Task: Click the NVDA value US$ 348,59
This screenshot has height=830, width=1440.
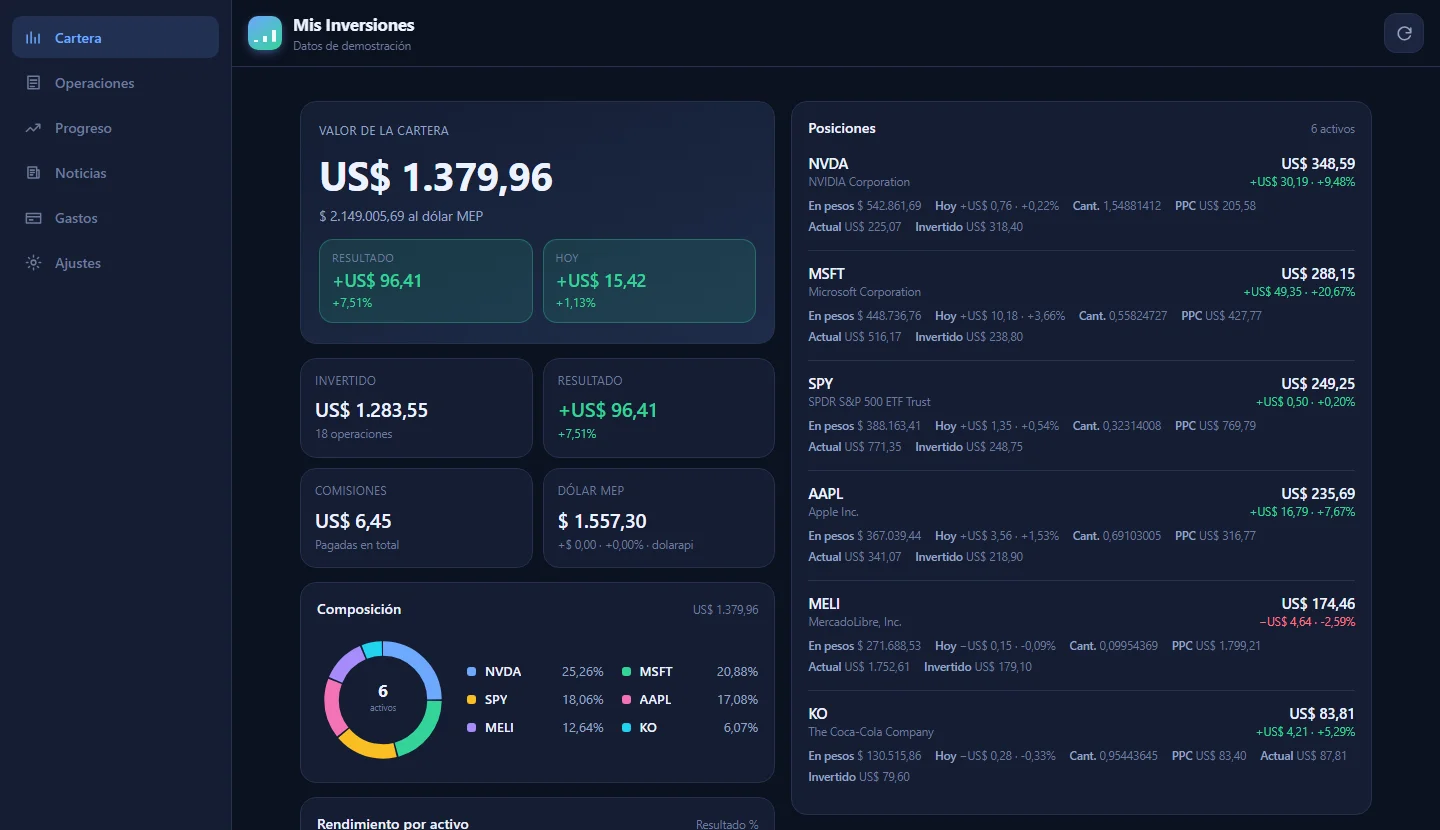Action: coord(1318,164)
